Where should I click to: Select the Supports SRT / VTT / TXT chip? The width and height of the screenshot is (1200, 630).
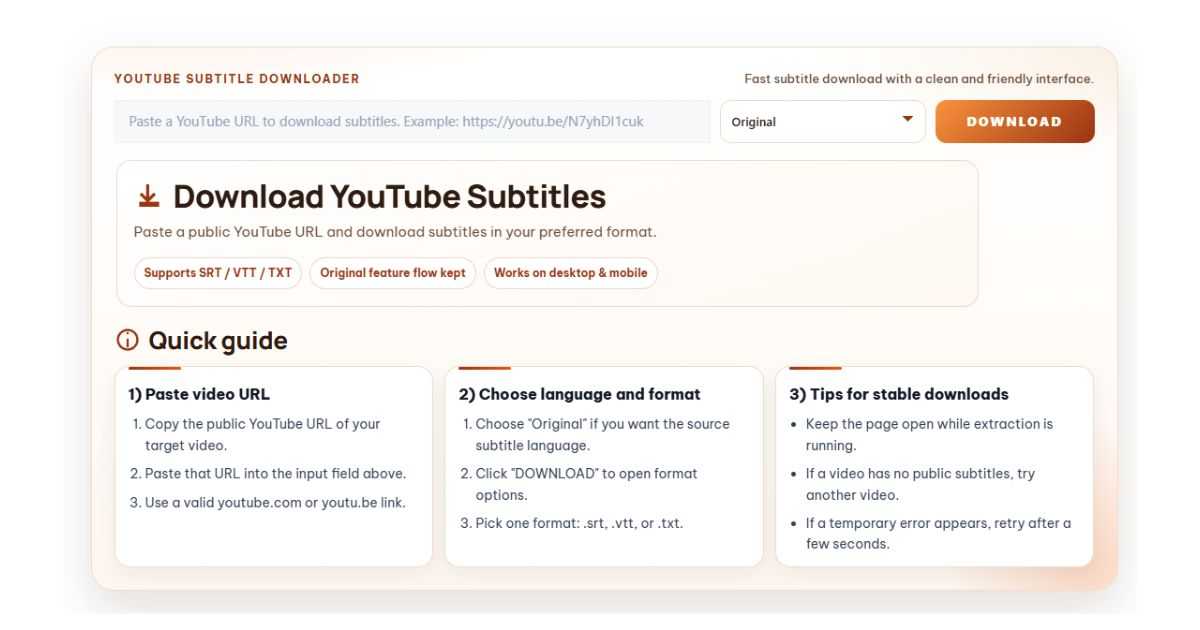pyautogui.click(x=218, y=273)
